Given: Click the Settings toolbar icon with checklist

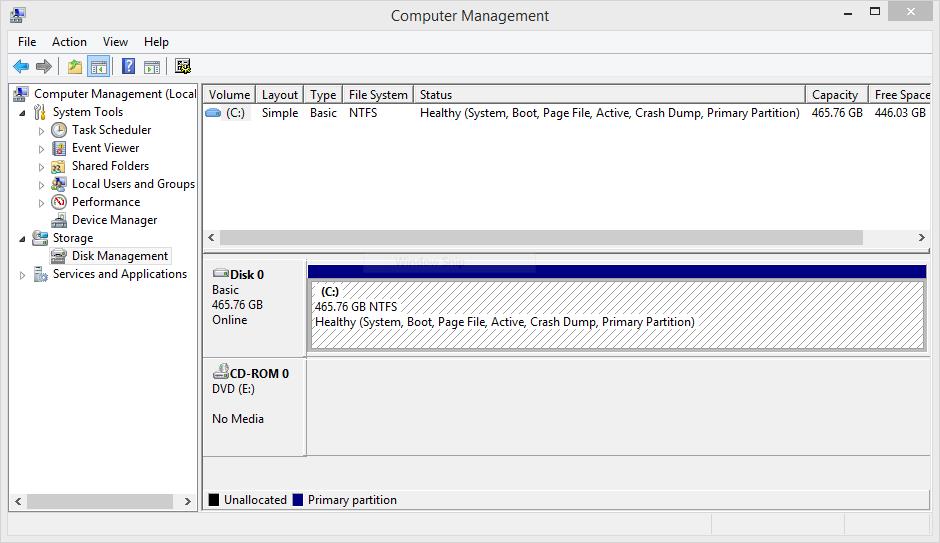Looking at the screenshot, I should tap(182, 67).
